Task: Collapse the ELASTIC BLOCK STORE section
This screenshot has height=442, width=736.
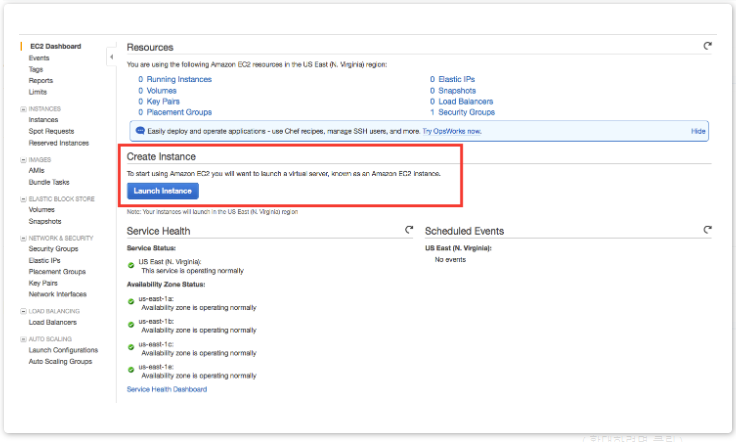Action: tap(23, 199)
